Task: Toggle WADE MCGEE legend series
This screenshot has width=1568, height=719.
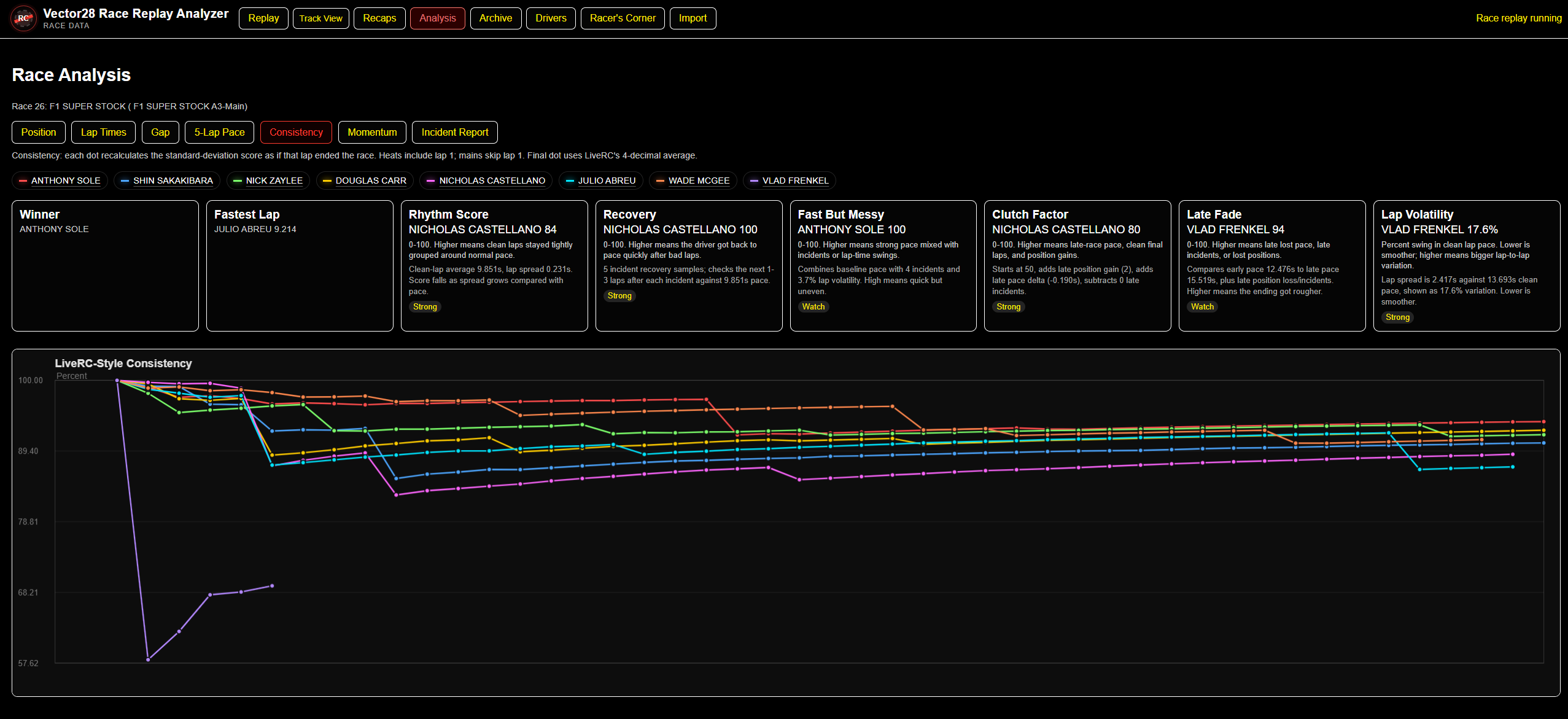Action: (693, 181)
